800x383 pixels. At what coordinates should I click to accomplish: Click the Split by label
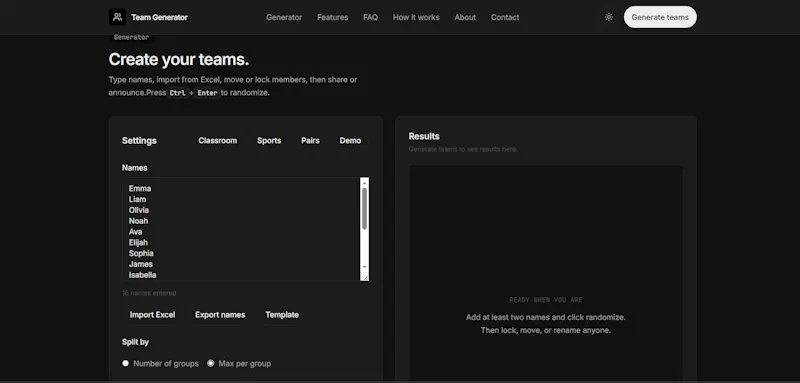(x=135, y=342)
